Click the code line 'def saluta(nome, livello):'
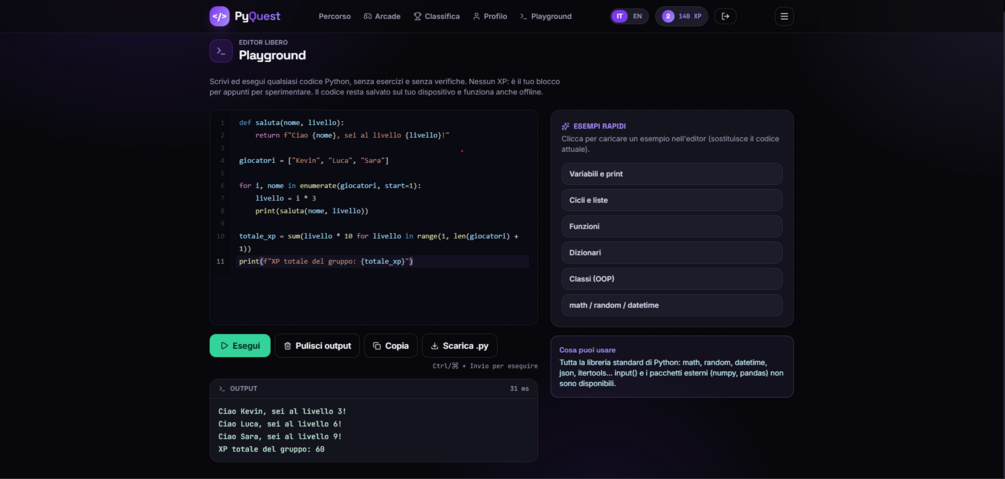 point(292,122)
